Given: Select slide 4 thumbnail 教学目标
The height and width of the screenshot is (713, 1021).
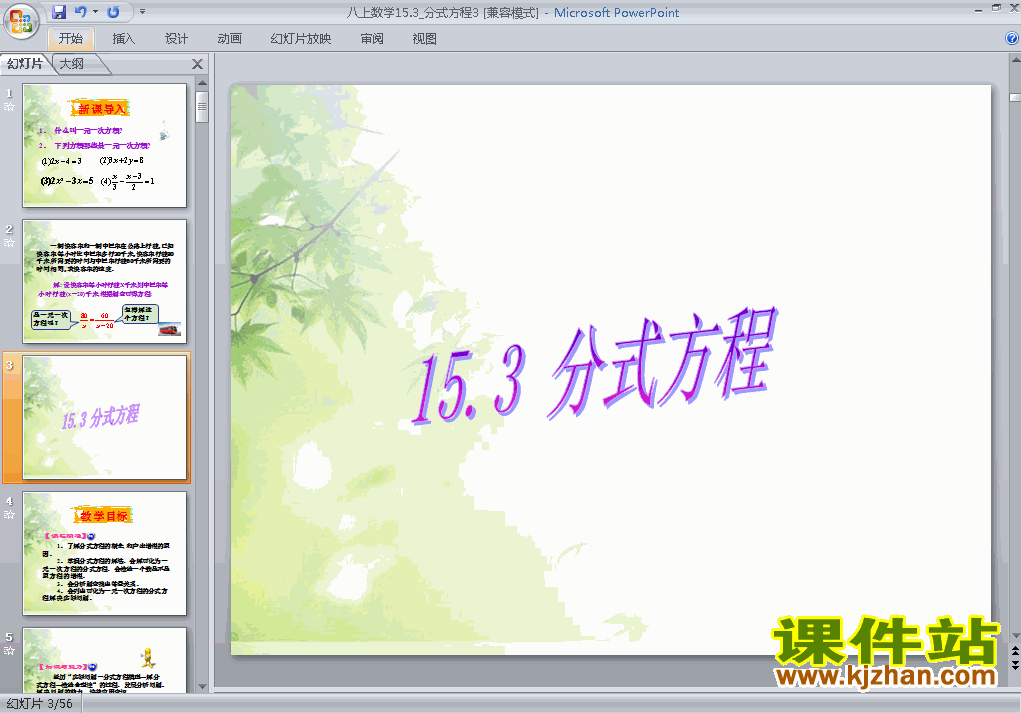Looking at the screenshot, I should tap(105, 553).
